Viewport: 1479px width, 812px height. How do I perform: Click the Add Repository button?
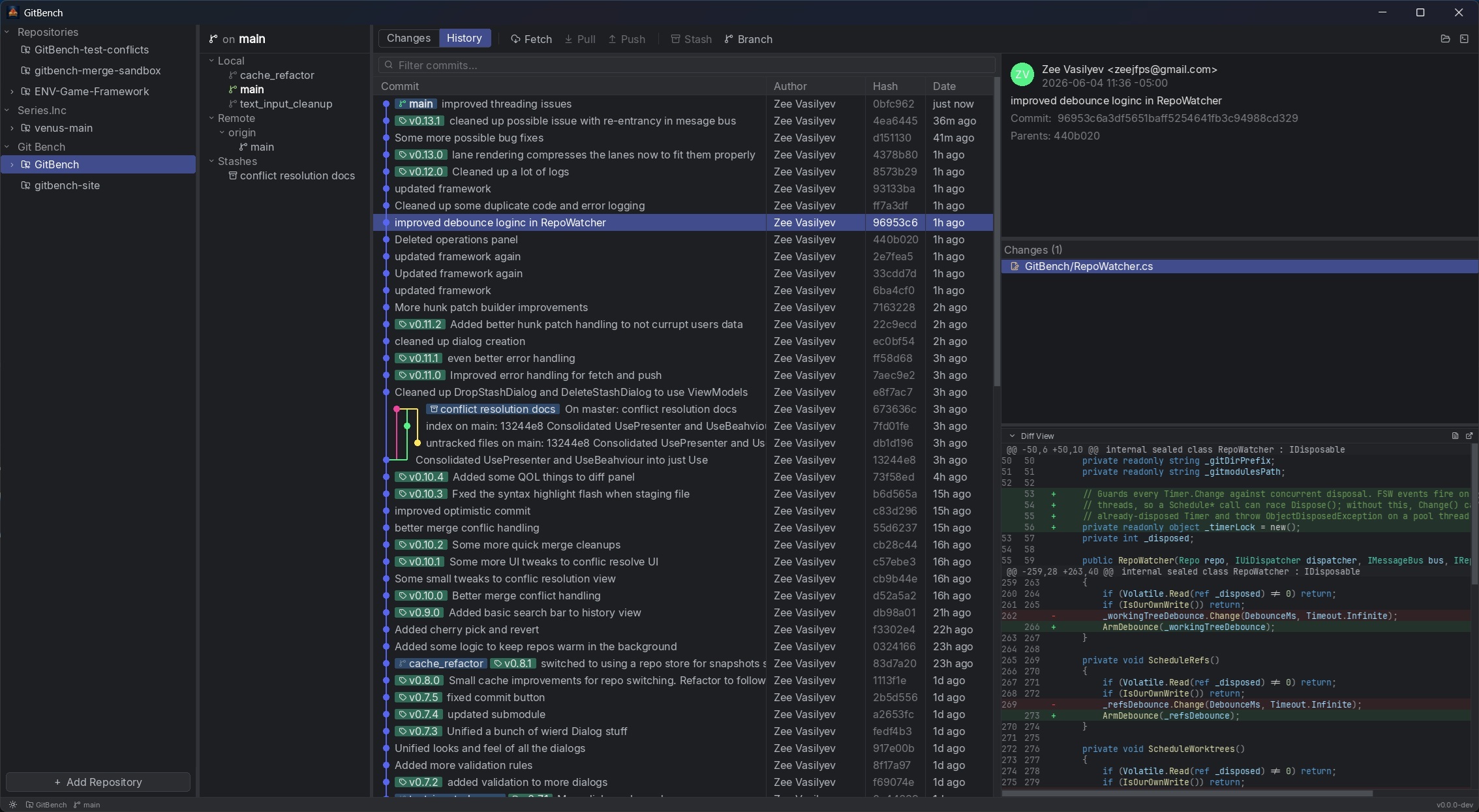[x=98, y=782]
